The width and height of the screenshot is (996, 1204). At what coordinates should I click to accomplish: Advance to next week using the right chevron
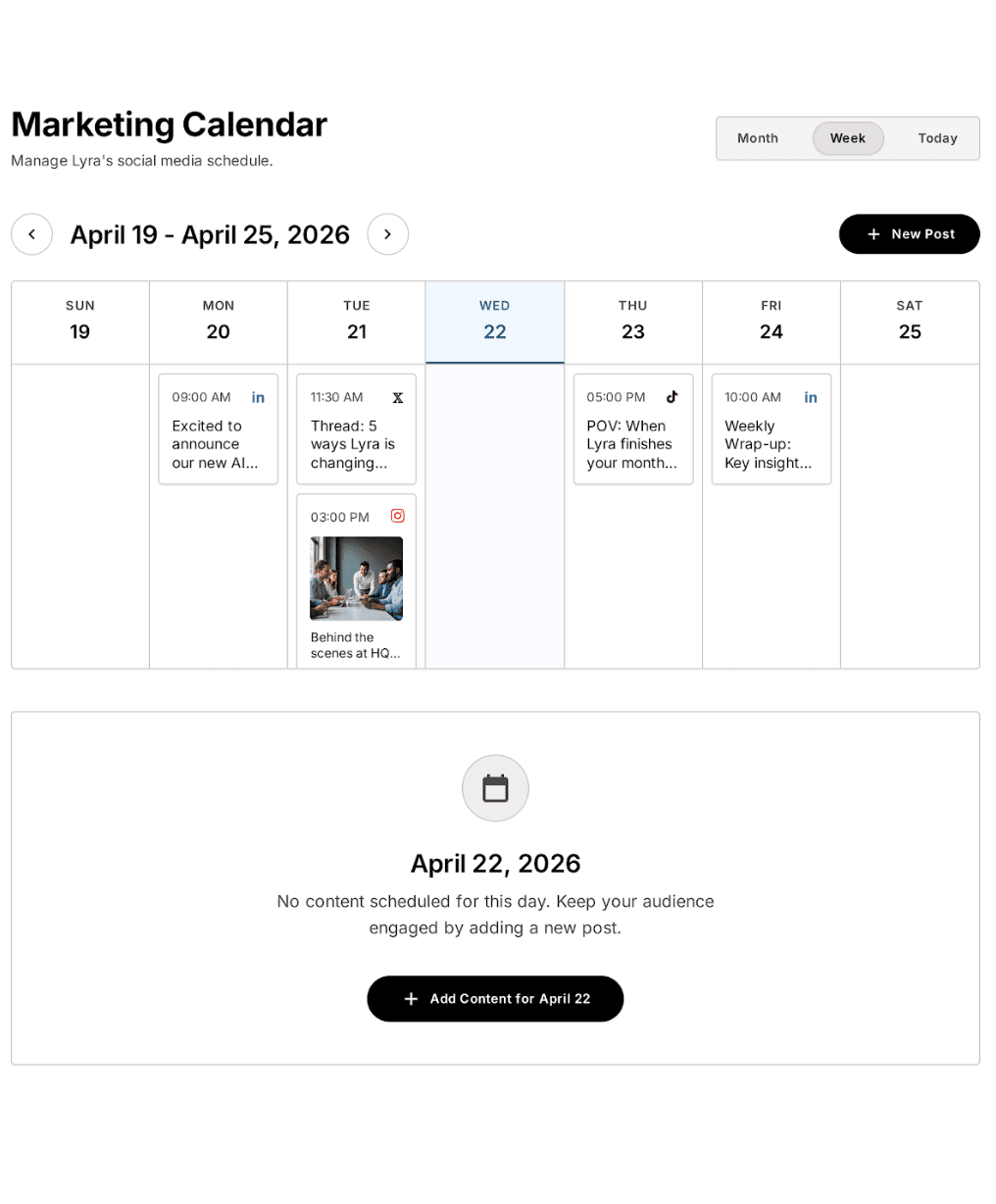coord(388,234)
